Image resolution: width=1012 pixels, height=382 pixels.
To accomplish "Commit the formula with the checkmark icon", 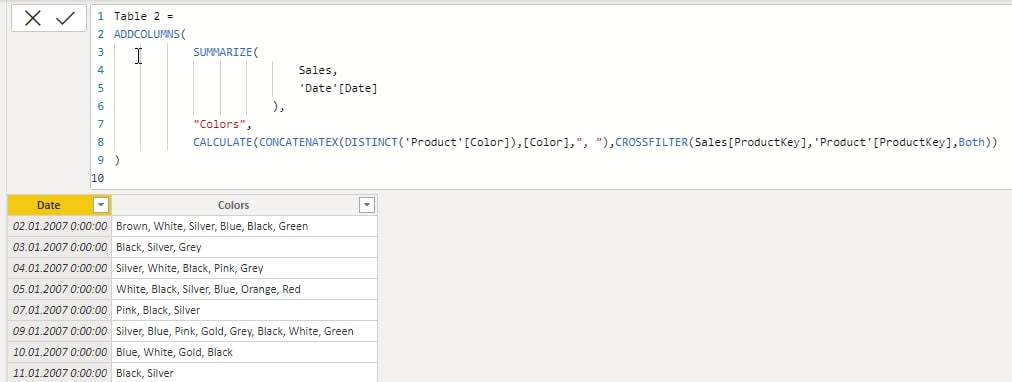I will [x=65, y=19].
